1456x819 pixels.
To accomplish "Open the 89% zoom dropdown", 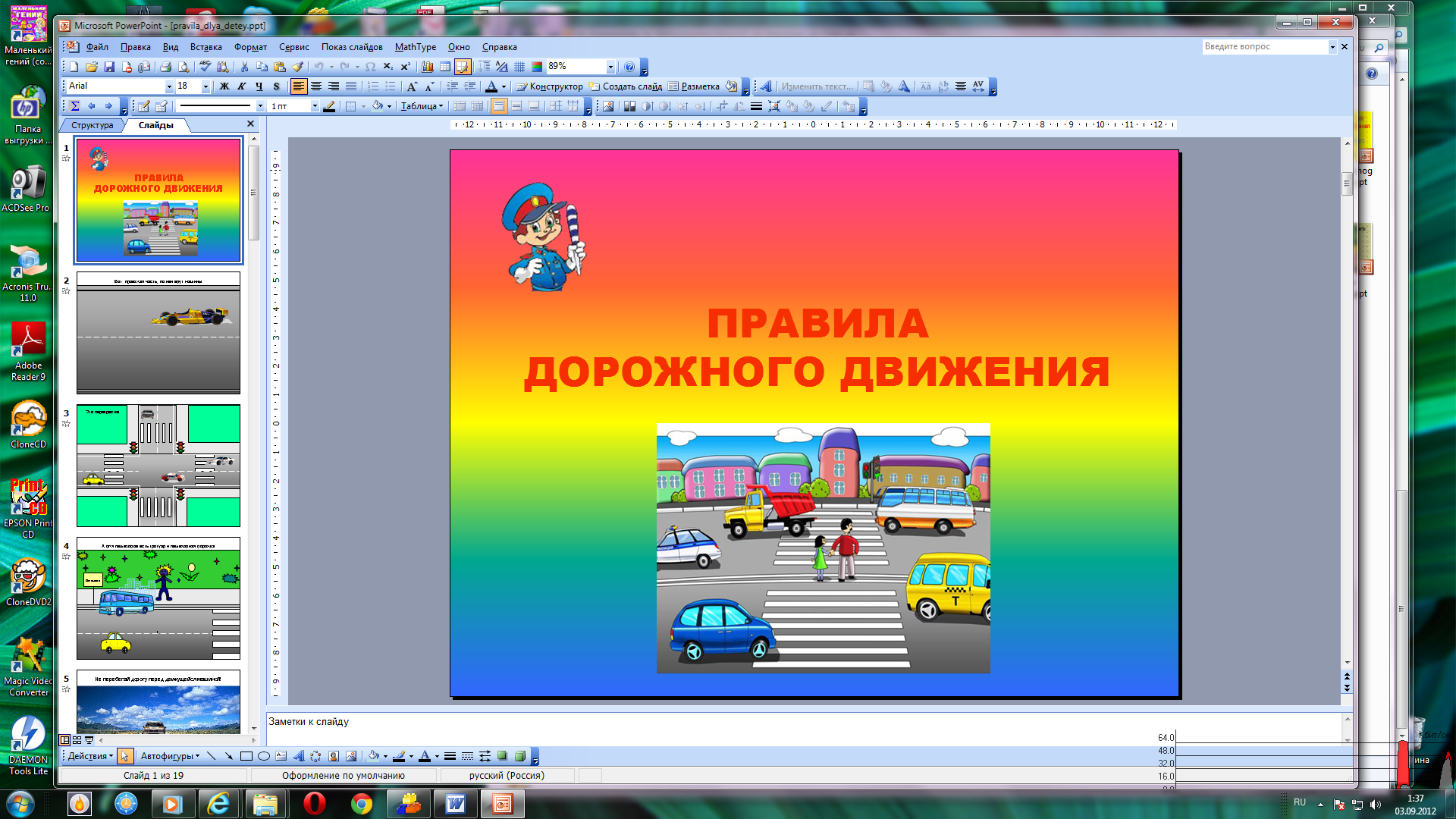I will pyautogui.click(x=610, y=67).
